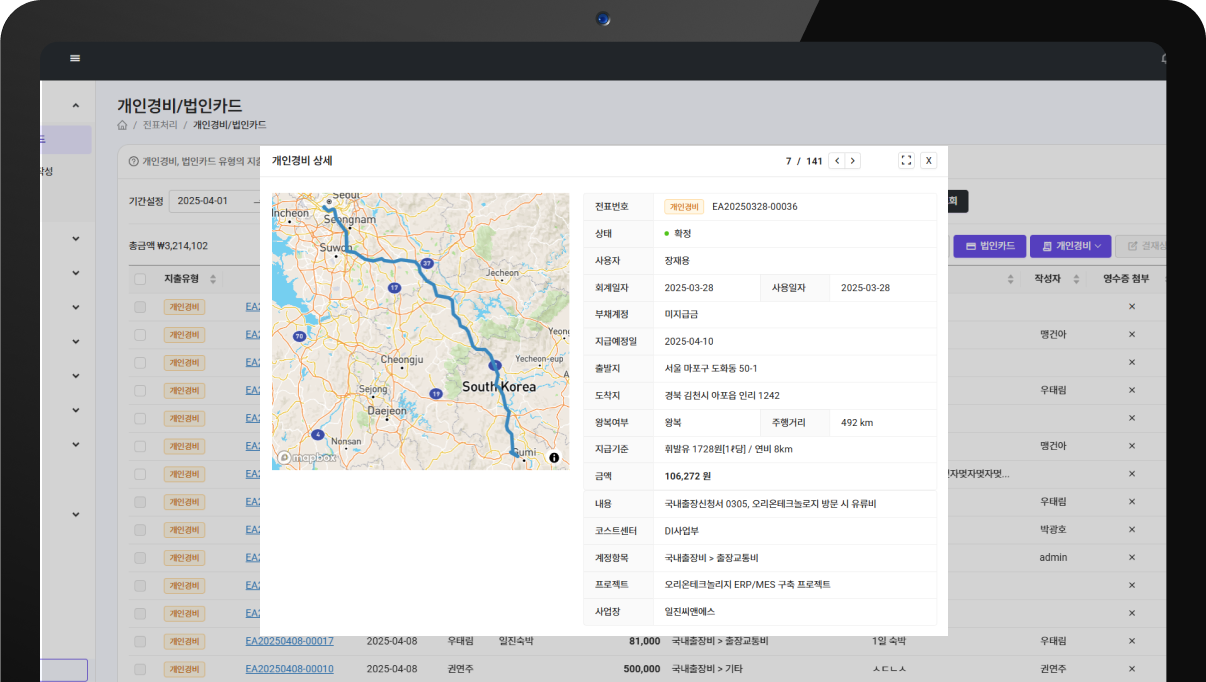Expand the first collapsed sidebar menu chevron
This screenshot has height=682, width=1206.
click(x=75, y=239)
